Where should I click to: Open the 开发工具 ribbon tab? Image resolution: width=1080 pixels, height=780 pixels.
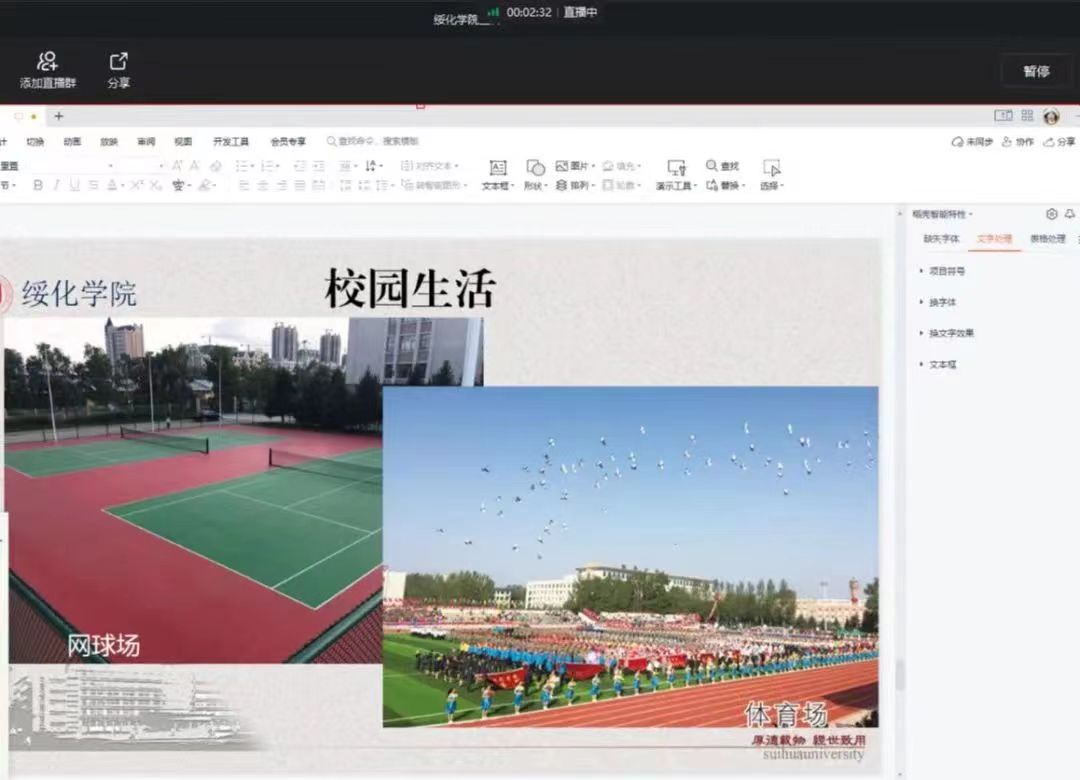230,142
